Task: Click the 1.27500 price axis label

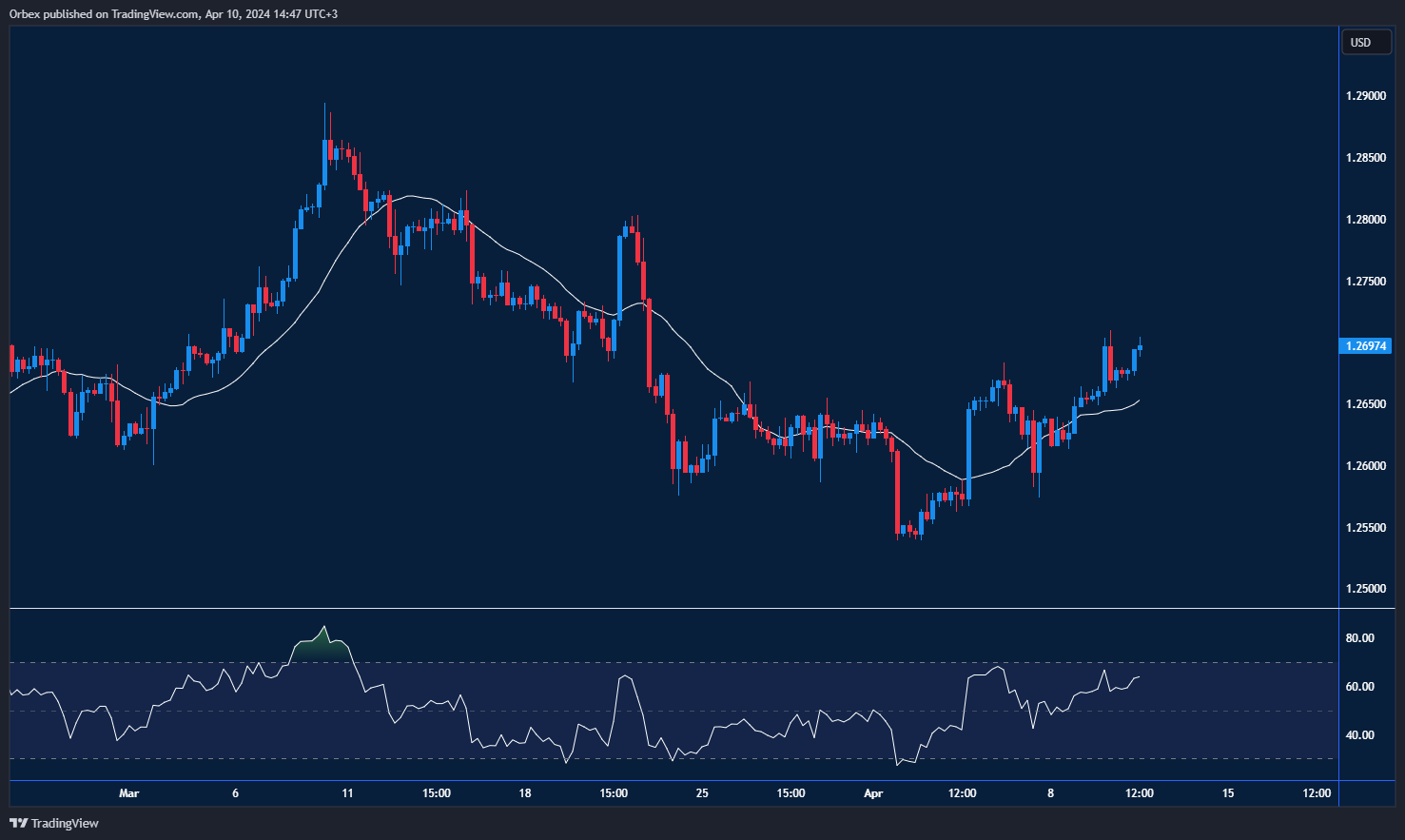Action: click(1365, 282)
